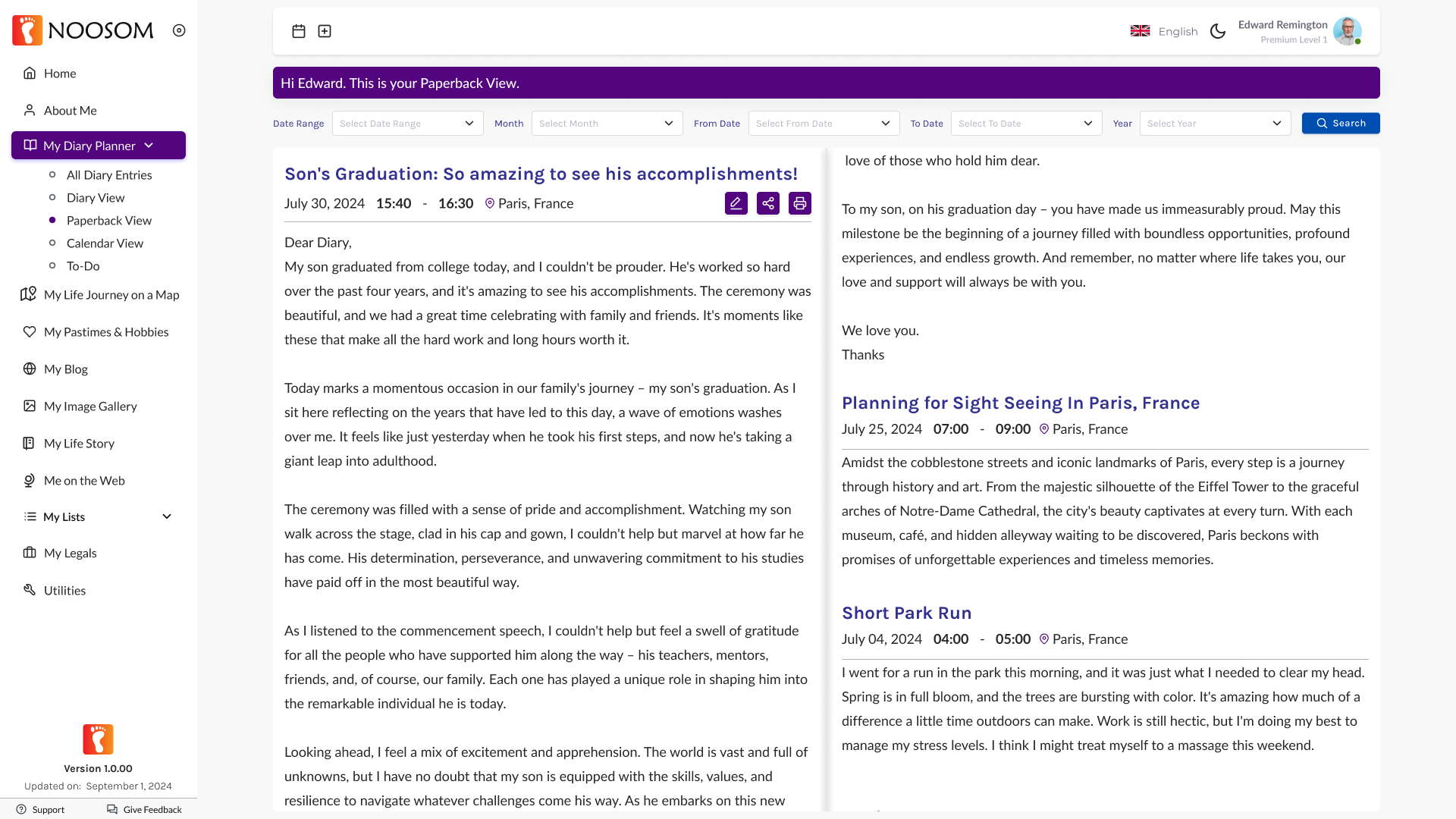Screen dimensions: 1456x819
Task: Open My Life Journey on a Map
Action: tap(111, 295)
